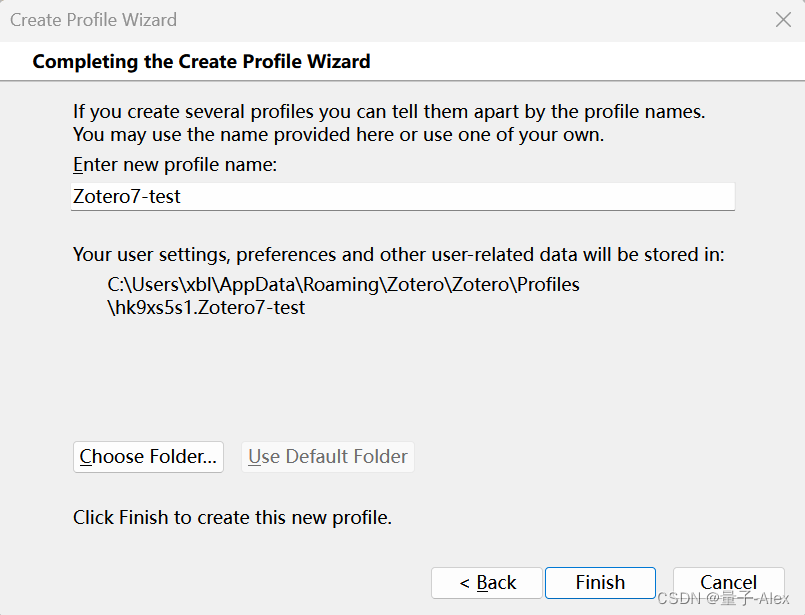Click the \hk9xs5s1.Zotero7-test folder text
Screen dimensions: 805x615
point(206,308)
